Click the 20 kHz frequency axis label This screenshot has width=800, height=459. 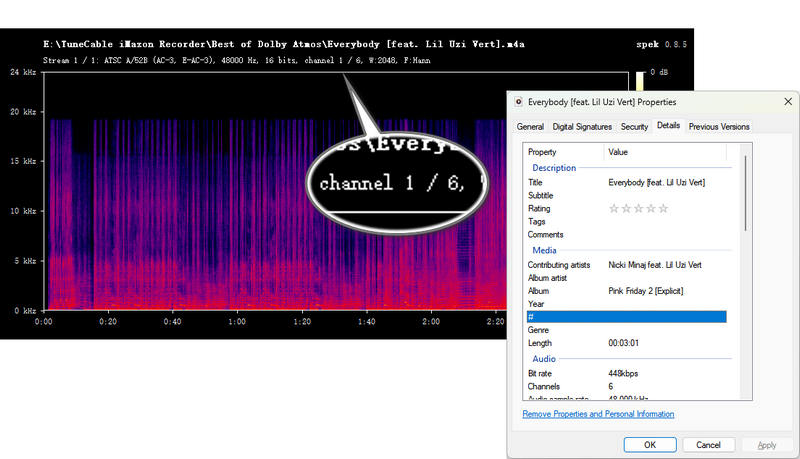pos(23,112)
